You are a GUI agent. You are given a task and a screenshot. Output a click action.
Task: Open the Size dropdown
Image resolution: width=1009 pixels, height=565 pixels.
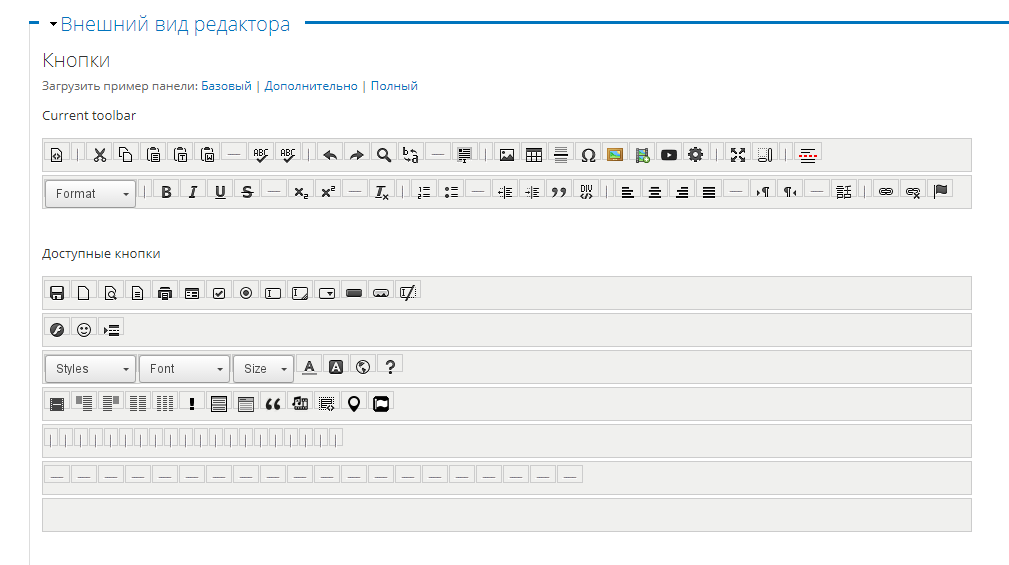263,369
